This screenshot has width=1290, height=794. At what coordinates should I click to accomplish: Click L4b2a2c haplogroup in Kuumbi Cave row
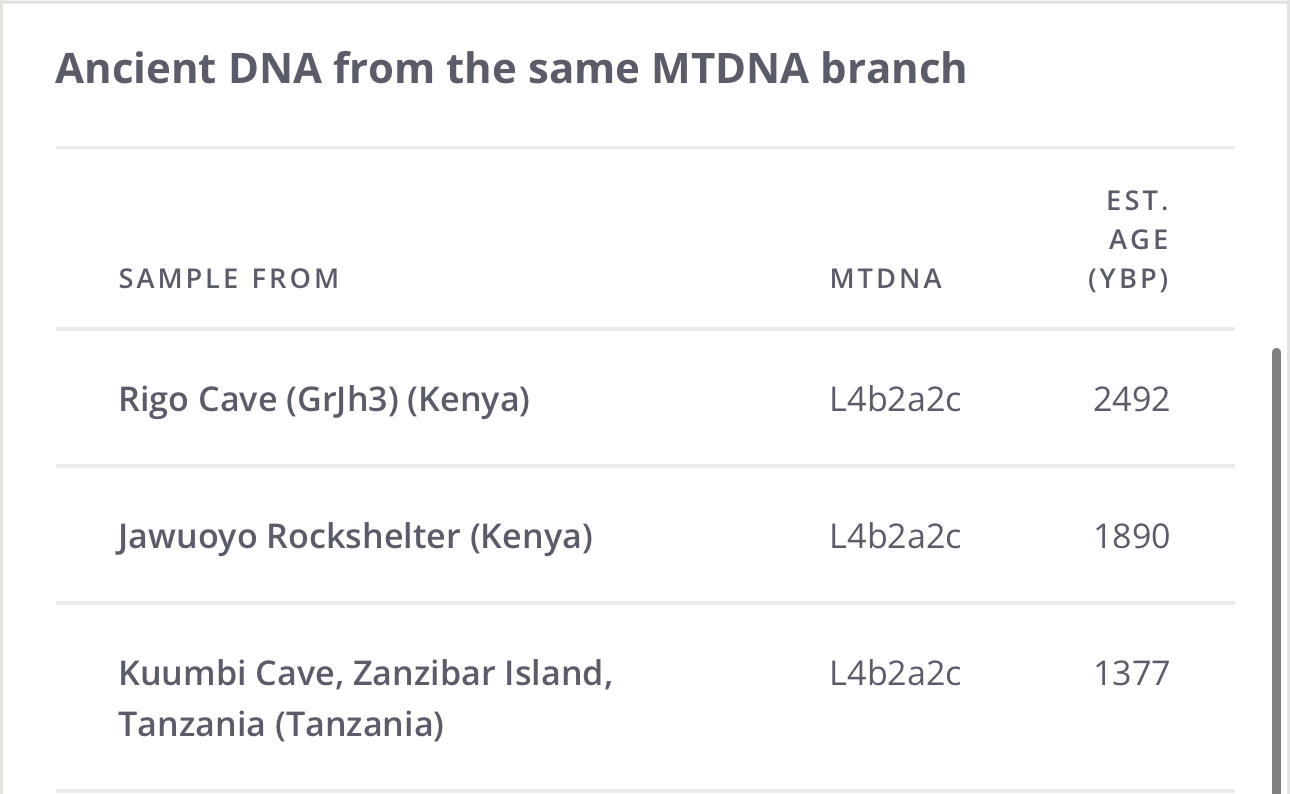[x=895, y=674]
